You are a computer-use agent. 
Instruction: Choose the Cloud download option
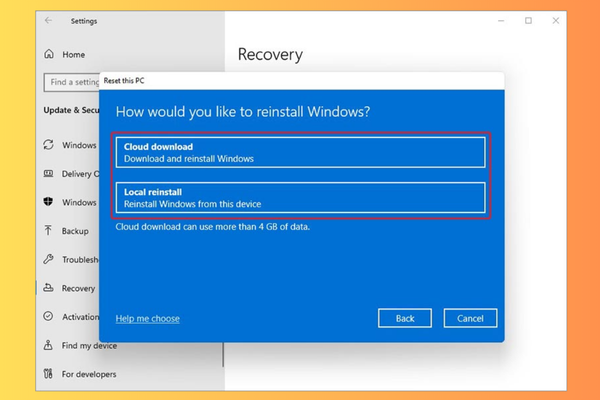tap(301, 152)
